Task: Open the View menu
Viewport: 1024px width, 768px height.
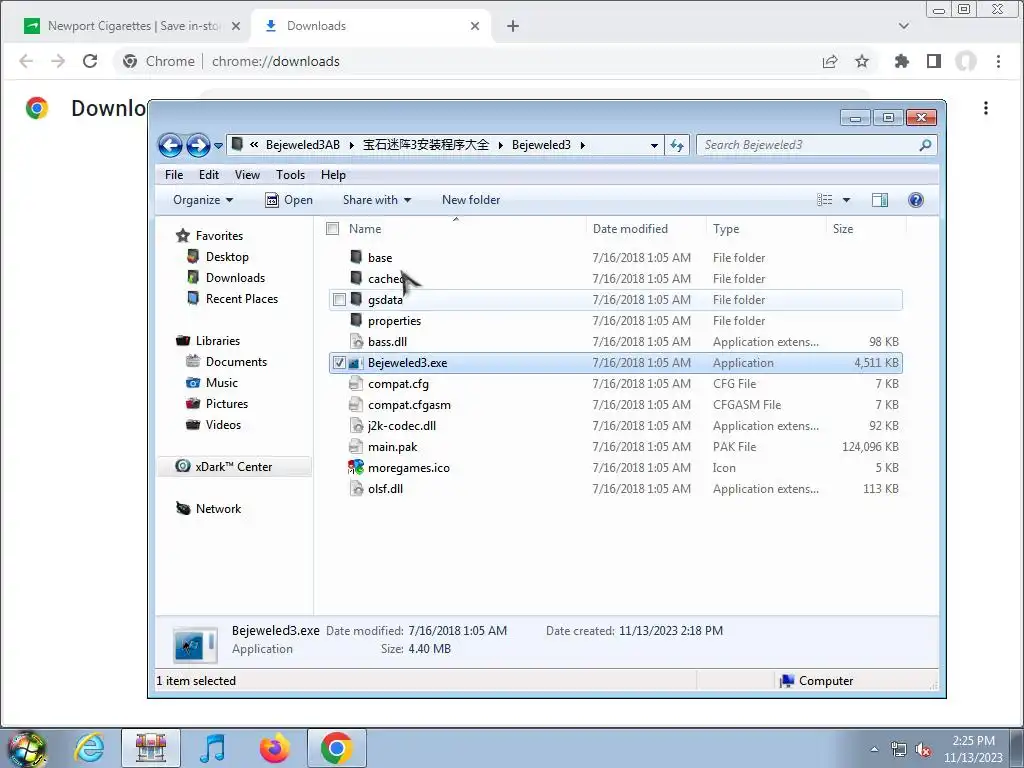Action: (x=248, y=175)
